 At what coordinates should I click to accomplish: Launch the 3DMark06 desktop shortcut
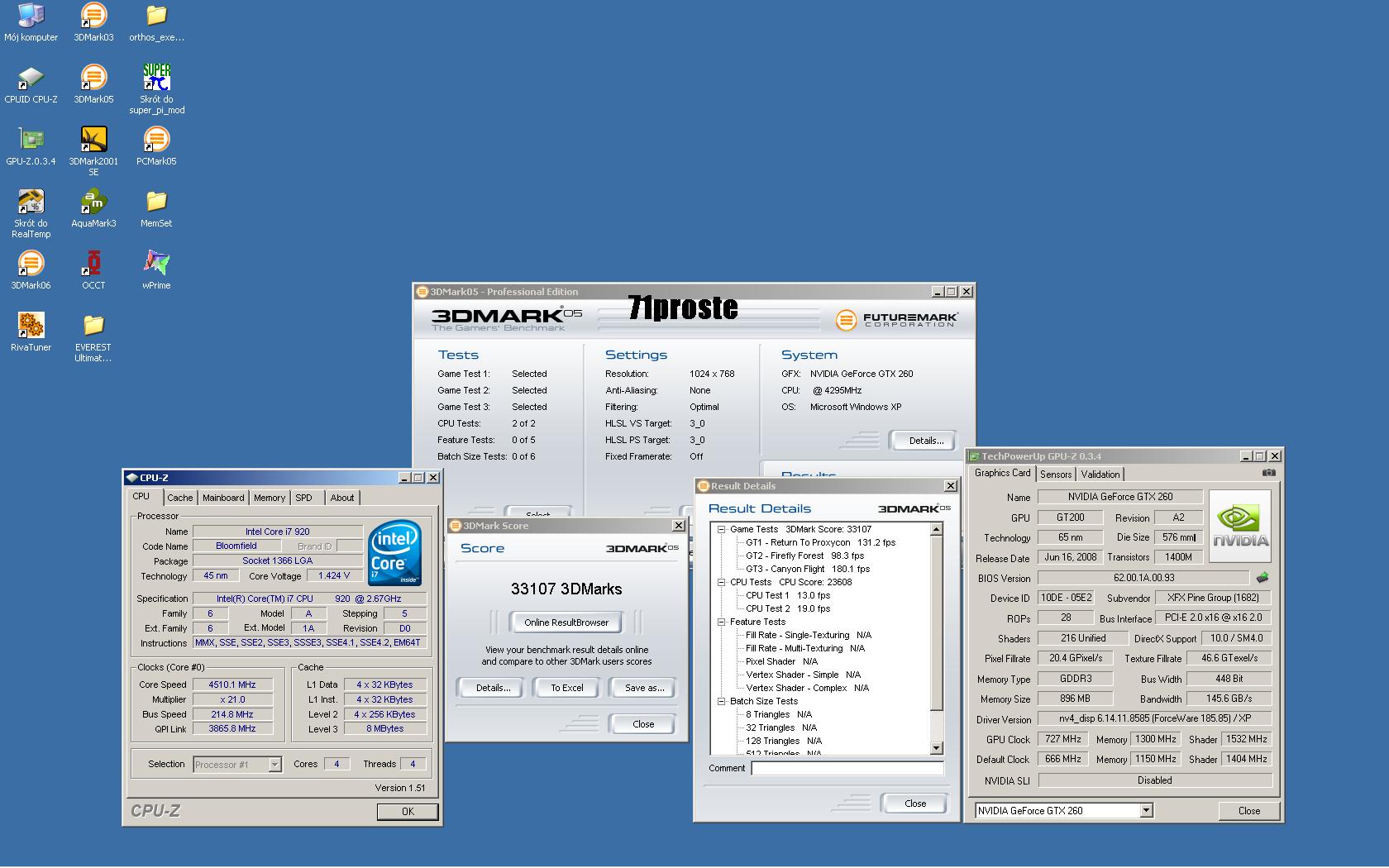pos(31,270)
